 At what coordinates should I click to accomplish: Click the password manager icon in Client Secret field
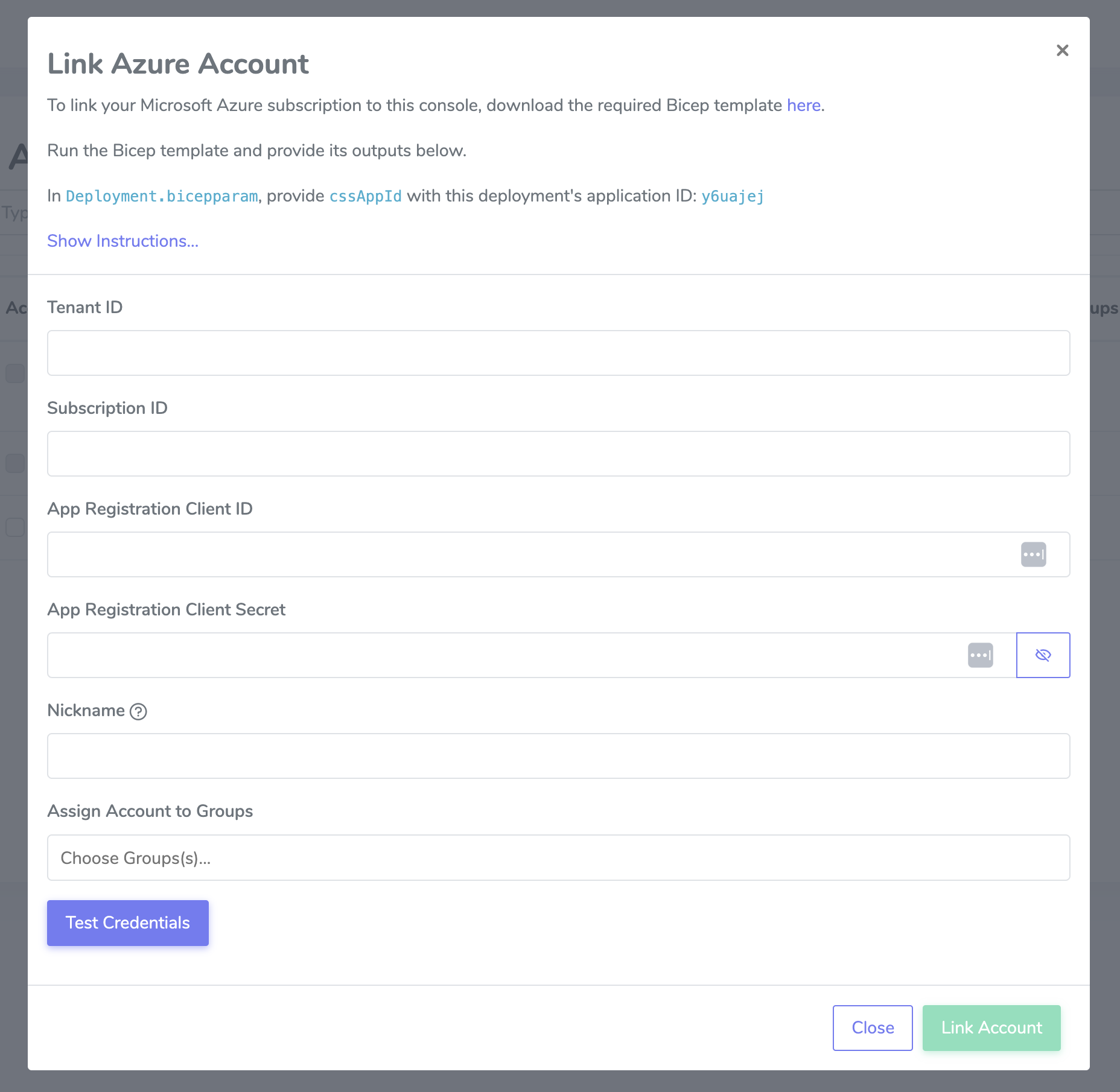[980, 655]
